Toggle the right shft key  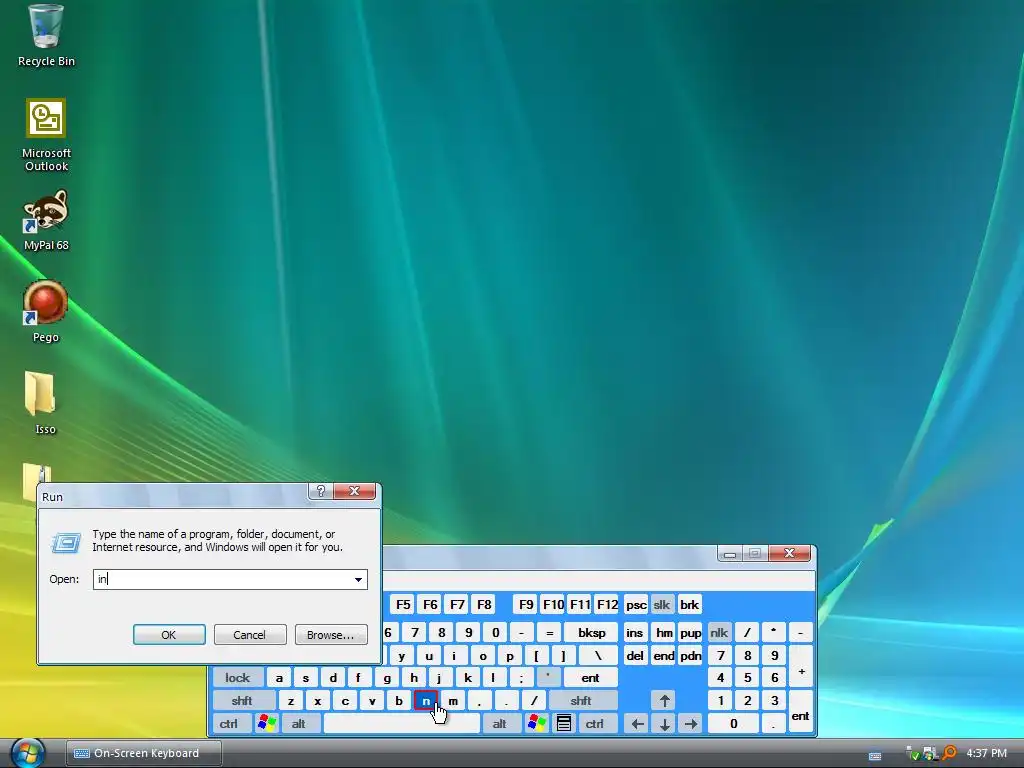581,701
